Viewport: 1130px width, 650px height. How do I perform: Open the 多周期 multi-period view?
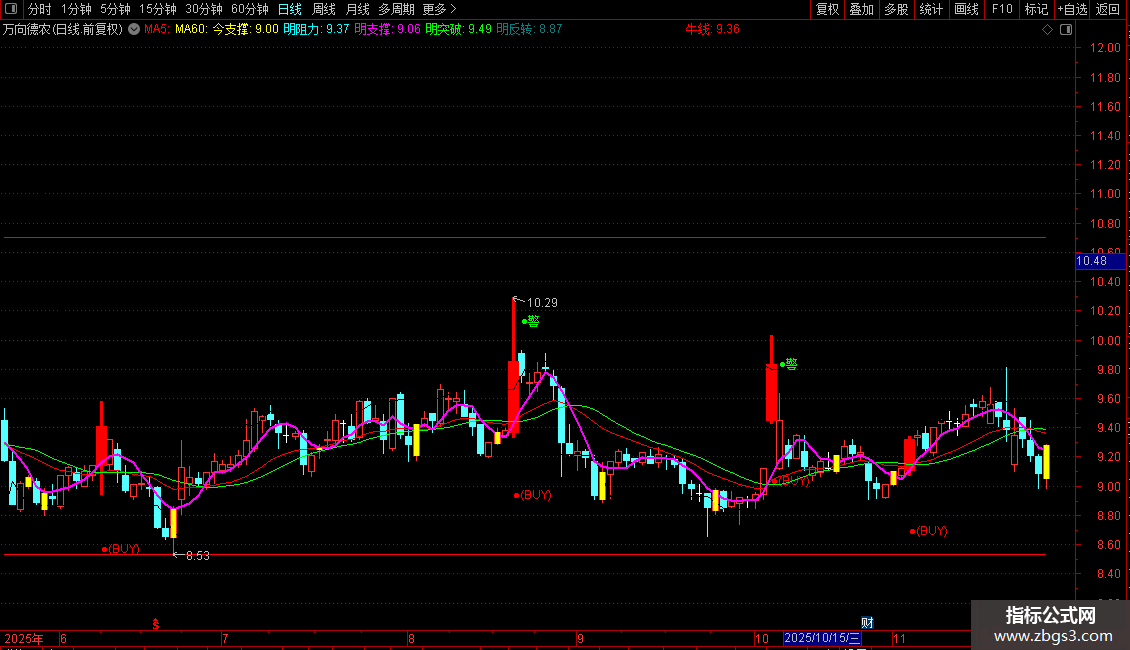(x=396, y=9)
